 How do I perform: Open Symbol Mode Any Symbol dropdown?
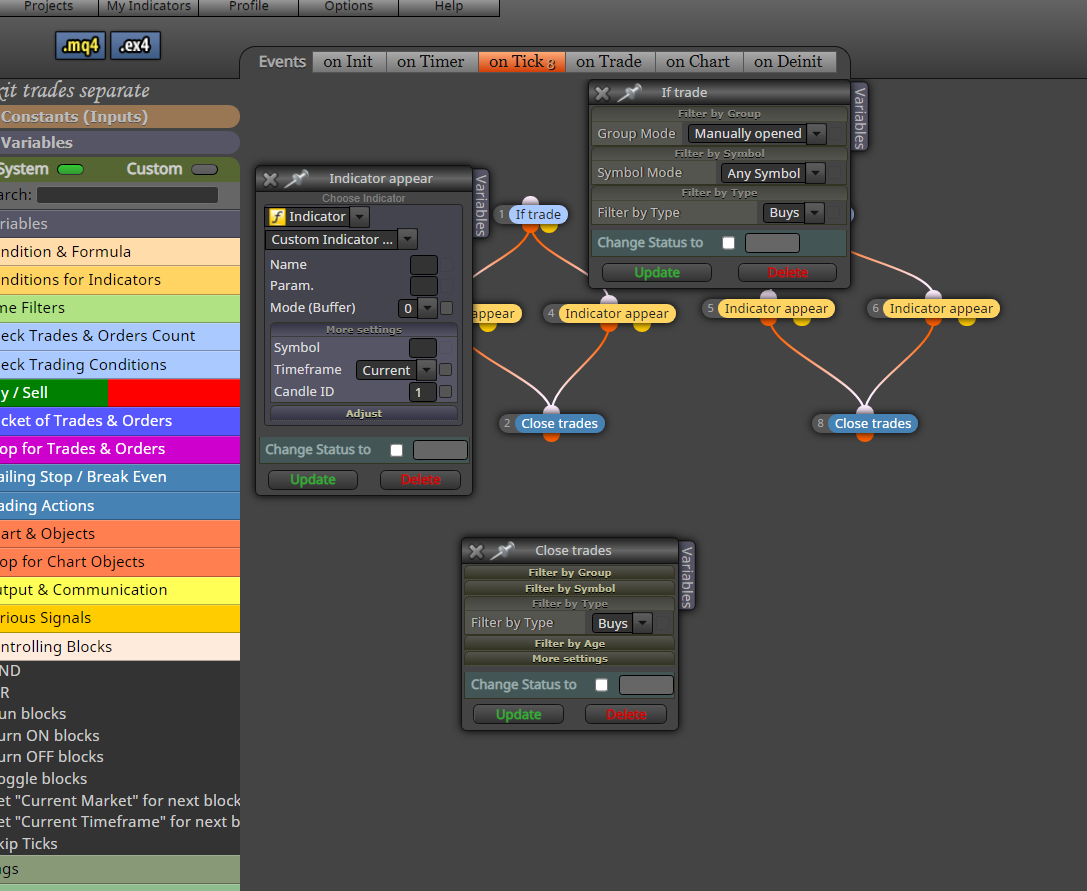point(815,173)
